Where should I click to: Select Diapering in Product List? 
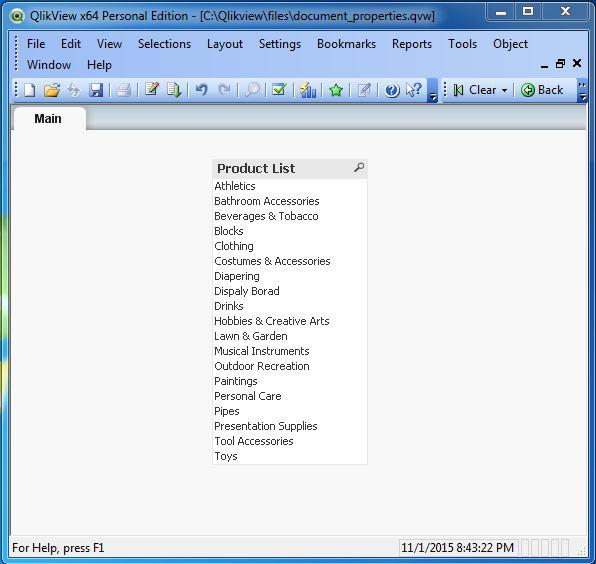(290, 276)
